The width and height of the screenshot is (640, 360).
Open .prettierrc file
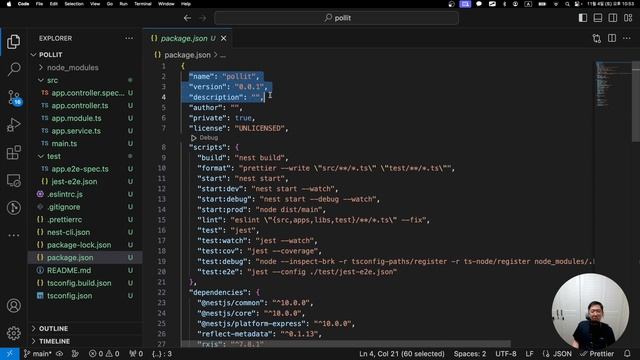click(x=64, y=220)
